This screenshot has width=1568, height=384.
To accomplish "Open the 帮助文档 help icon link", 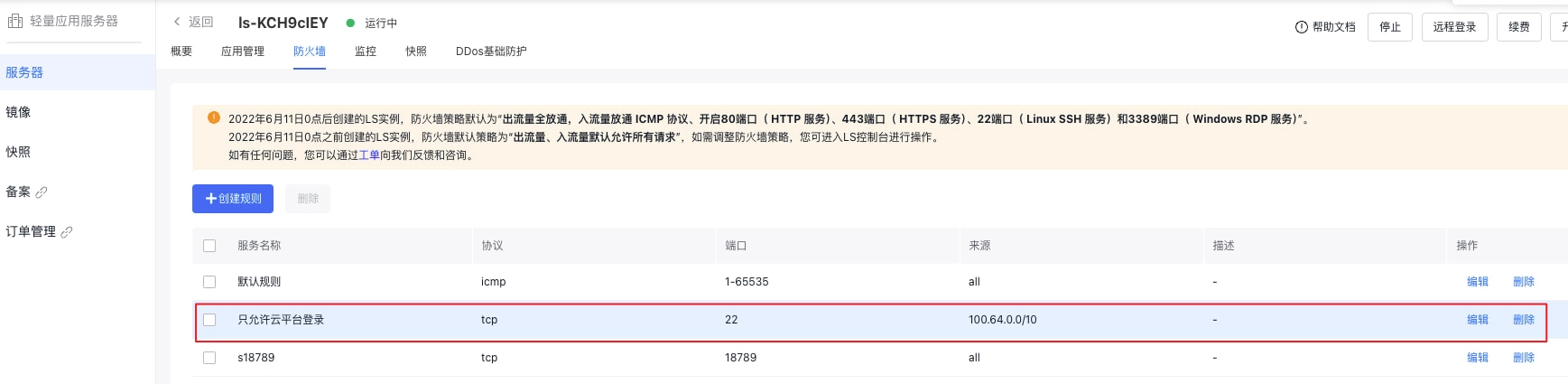I will 1301,27.
